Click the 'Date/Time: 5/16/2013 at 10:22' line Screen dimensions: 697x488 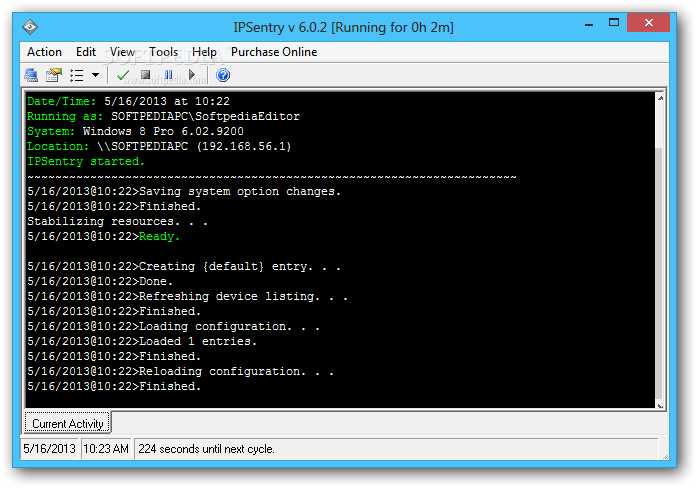coord(128,101)
